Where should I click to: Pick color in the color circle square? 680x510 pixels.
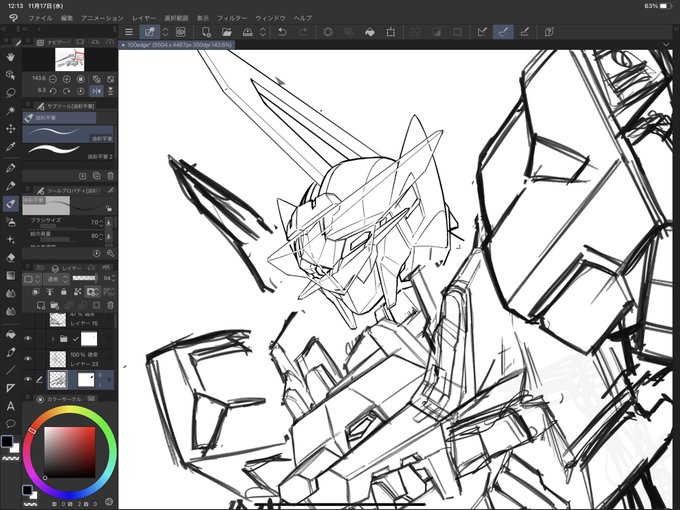pos(69,452)
